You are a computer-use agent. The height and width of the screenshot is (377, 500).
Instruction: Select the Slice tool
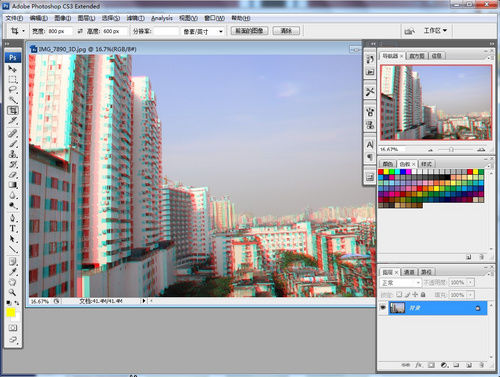[13, 120]
